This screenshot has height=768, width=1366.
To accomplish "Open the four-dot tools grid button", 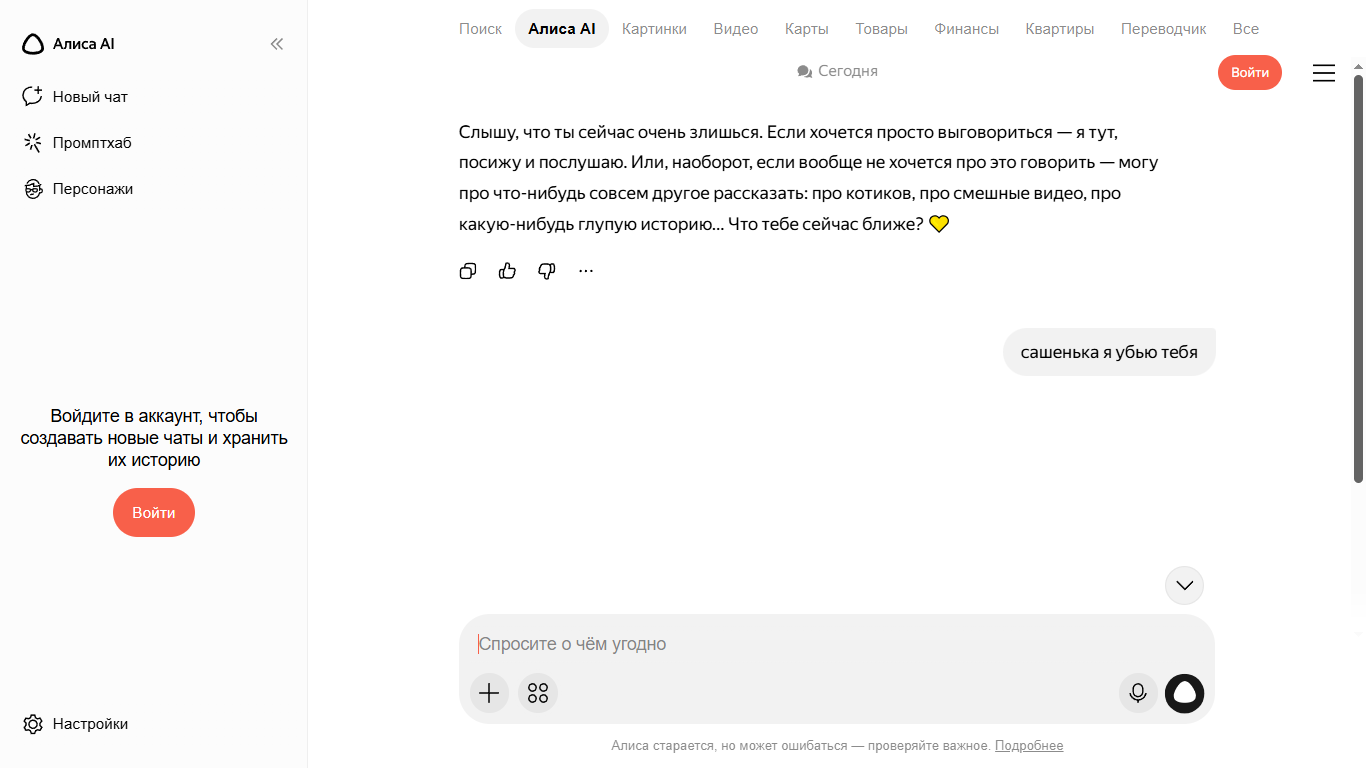I will click(538, 693).
